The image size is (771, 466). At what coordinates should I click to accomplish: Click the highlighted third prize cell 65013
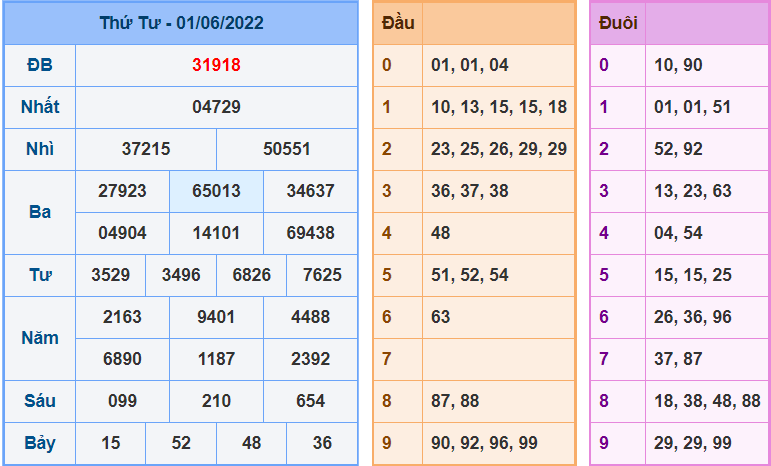click(216, 191)
